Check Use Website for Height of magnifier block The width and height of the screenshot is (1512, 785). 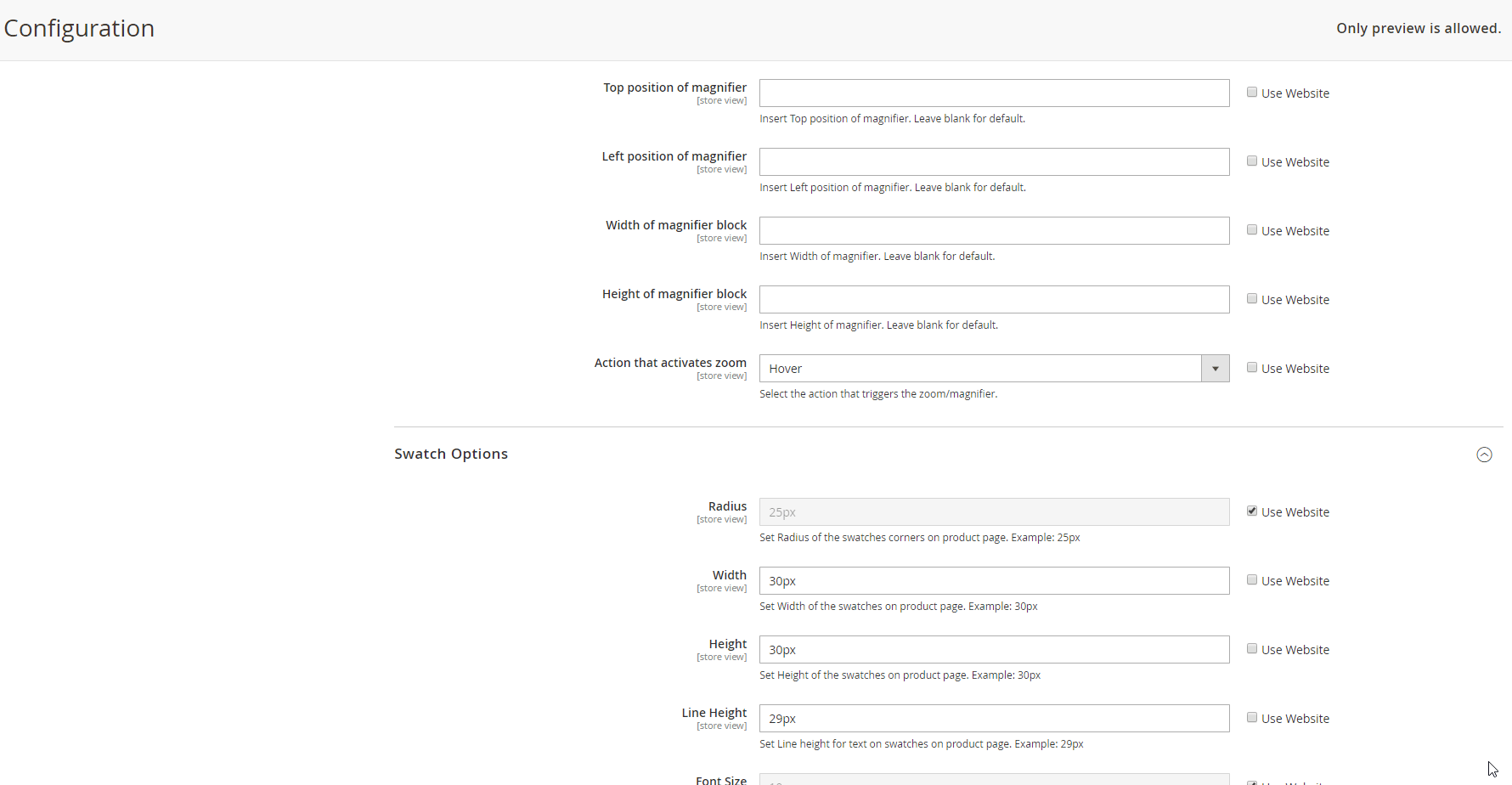point(1252,299)
